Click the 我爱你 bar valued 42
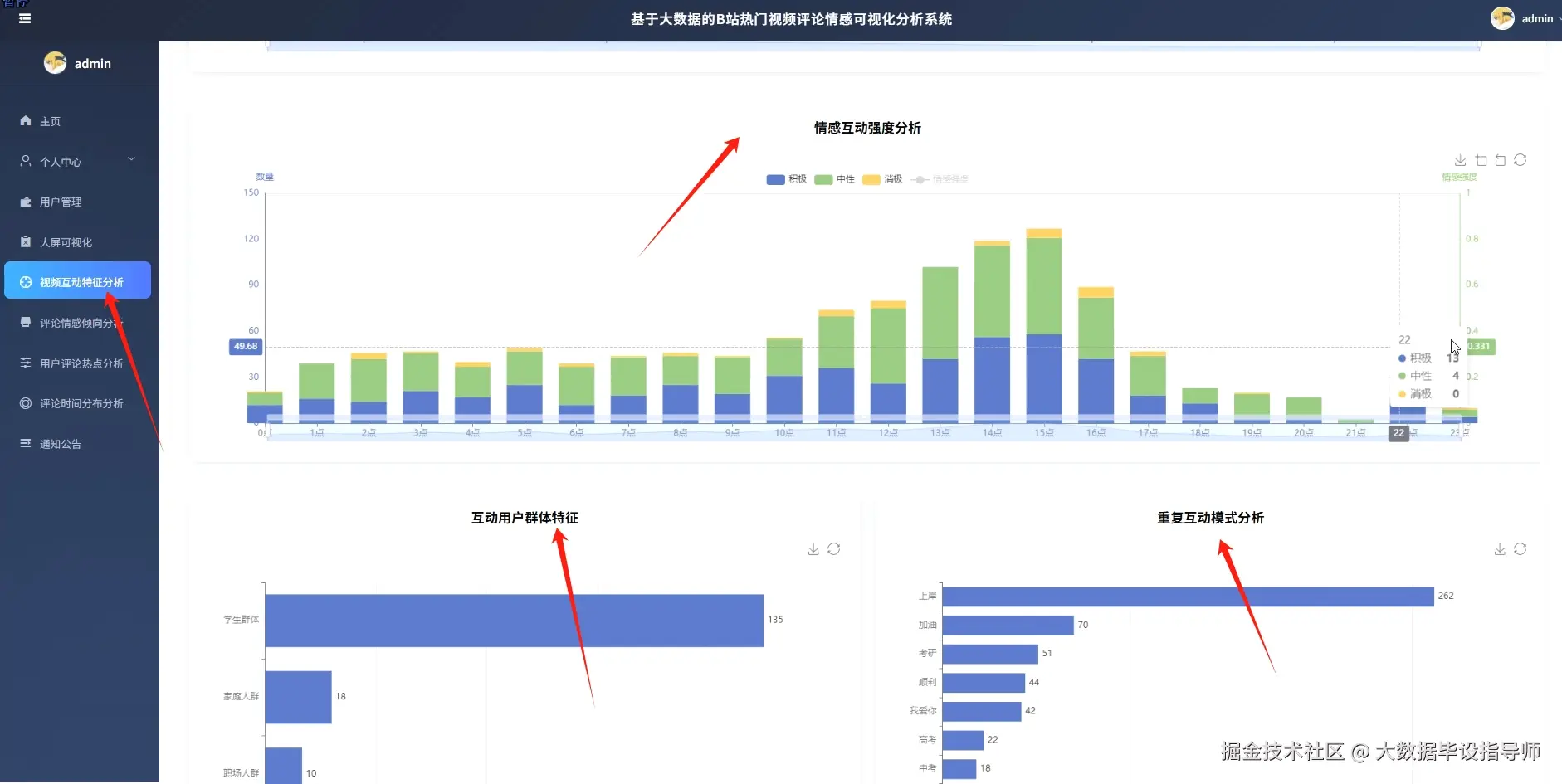Image resolution: width=1562 pixels, height=784 pixels. (982, 711)
